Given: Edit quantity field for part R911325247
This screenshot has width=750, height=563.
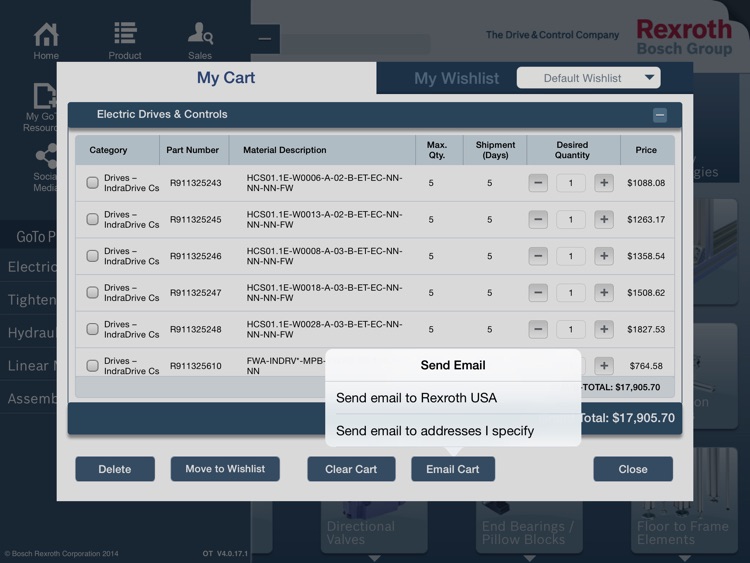Looking at the screenshot, I should point(571,293).
